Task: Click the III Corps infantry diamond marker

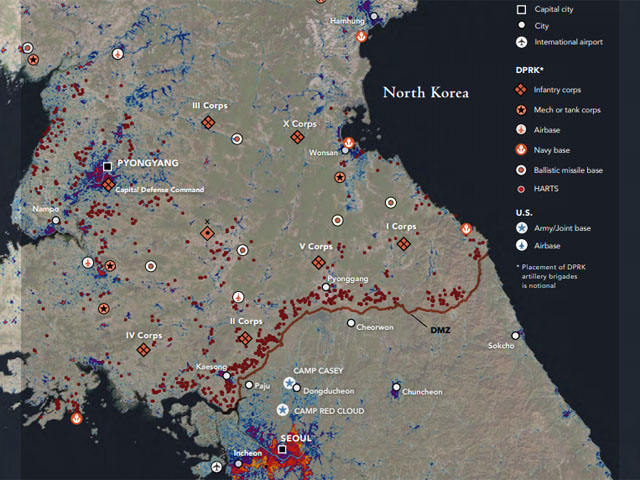Action: [209, 122]
